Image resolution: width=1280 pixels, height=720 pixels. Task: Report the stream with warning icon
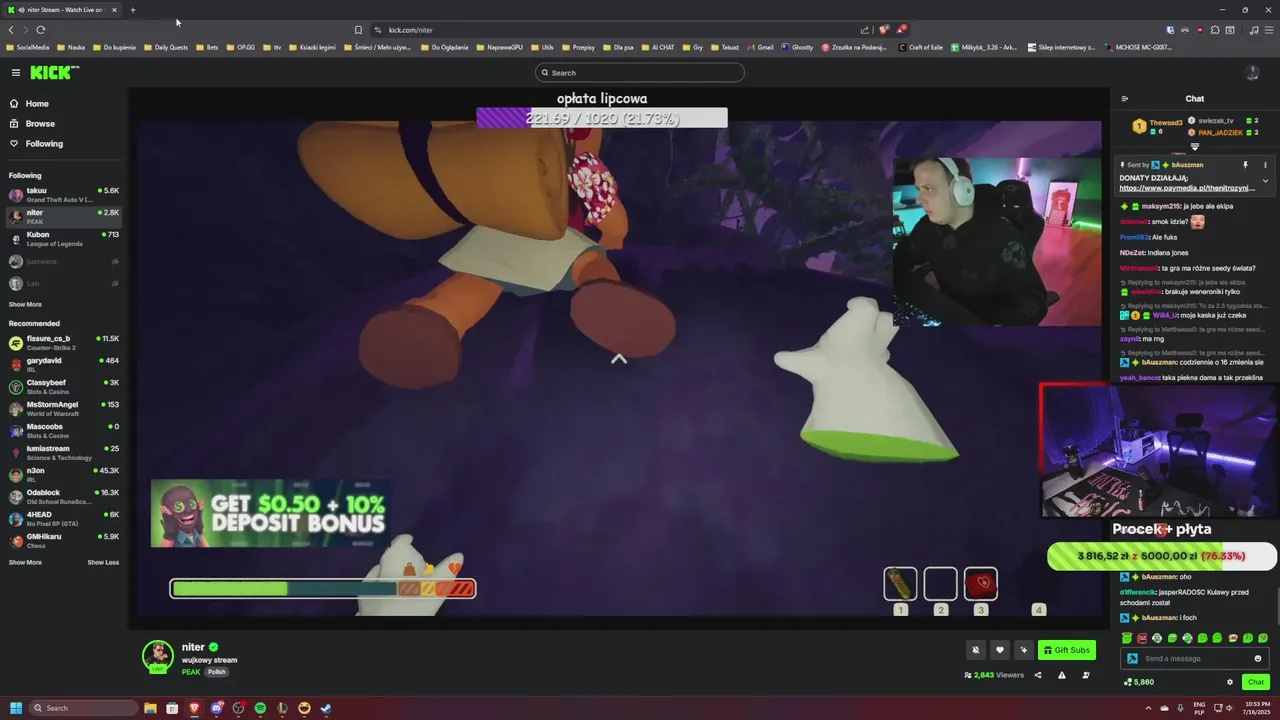1062,675
